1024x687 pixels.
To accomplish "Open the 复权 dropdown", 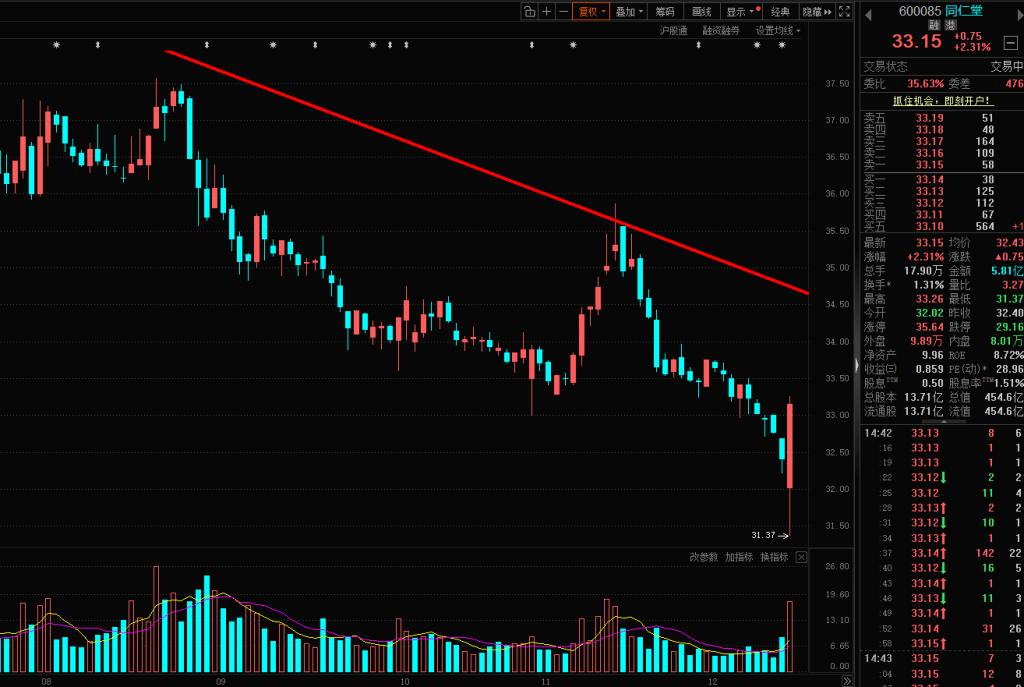I will (591, 12).
